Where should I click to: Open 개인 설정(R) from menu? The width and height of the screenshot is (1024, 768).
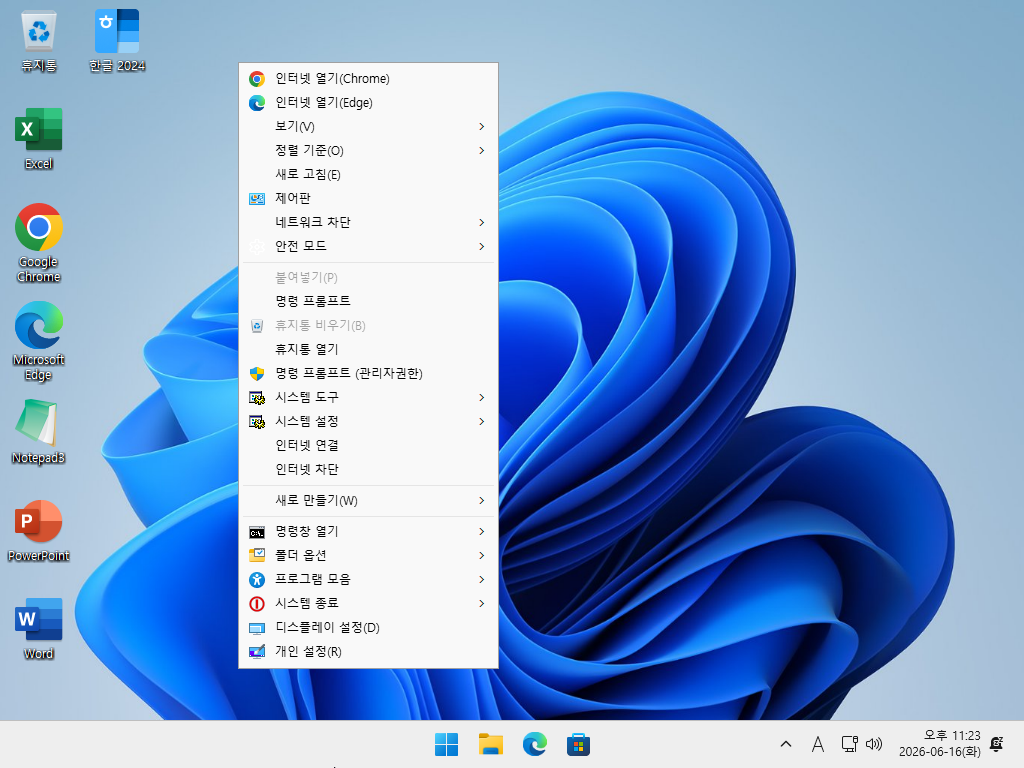point(368,652)
